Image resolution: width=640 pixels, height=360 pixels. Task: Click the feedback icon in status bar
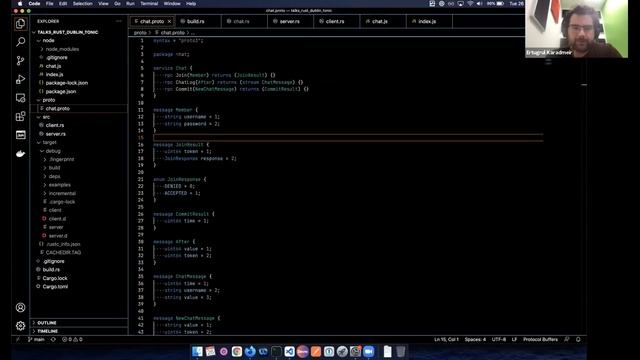click(x=567, y=340)
